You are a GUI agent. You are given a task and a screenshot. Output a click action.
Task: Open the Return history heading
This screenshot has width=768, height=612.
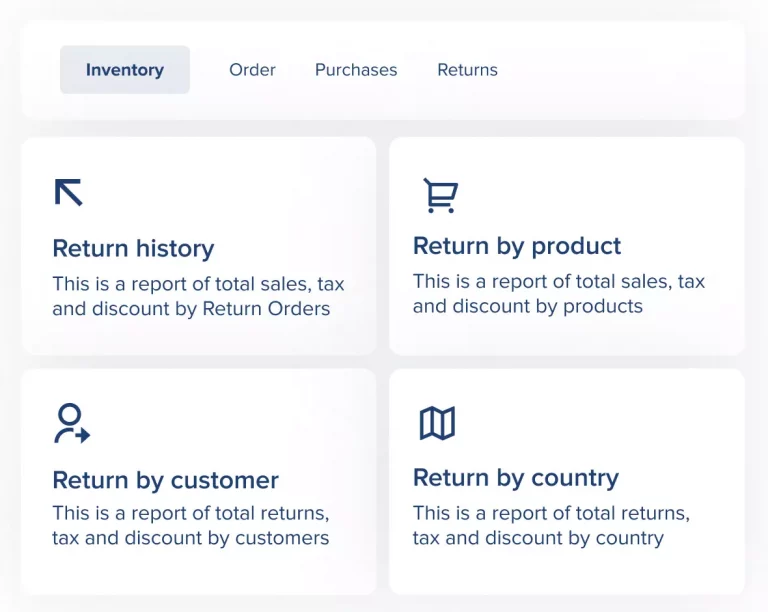[133, 248]
